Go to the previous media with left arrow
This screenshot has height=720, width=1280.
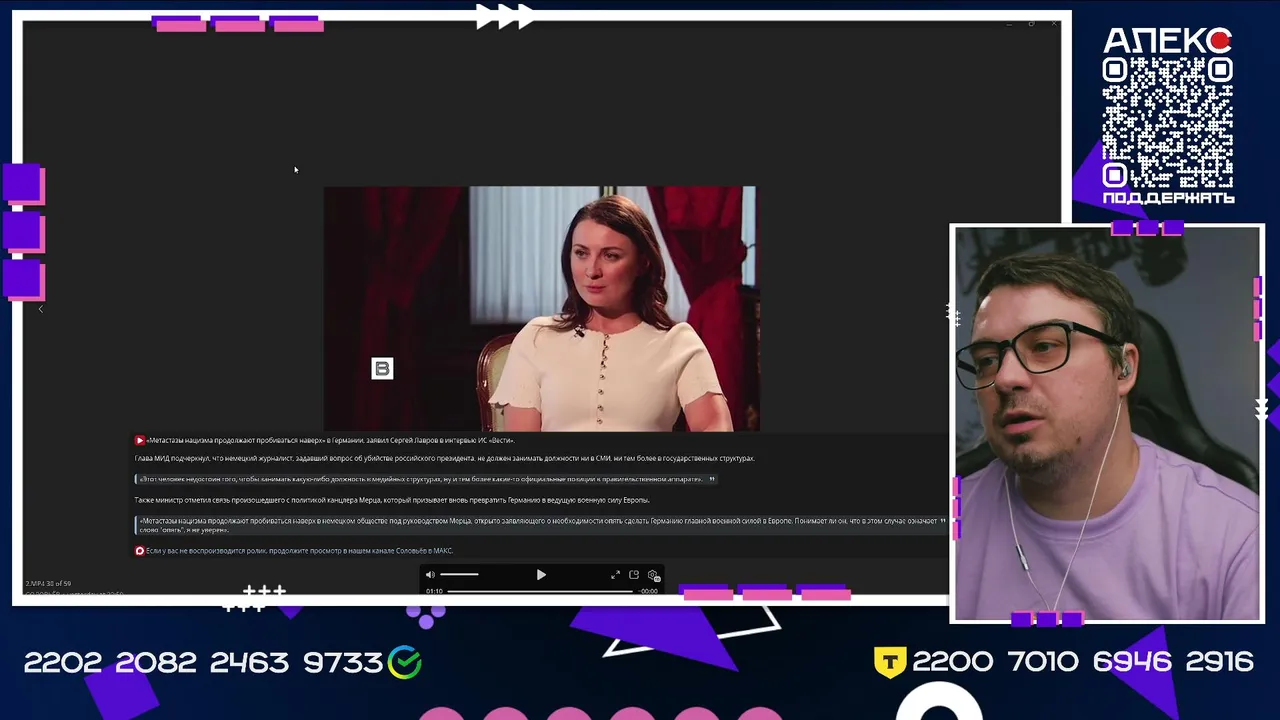pos(41,309)
